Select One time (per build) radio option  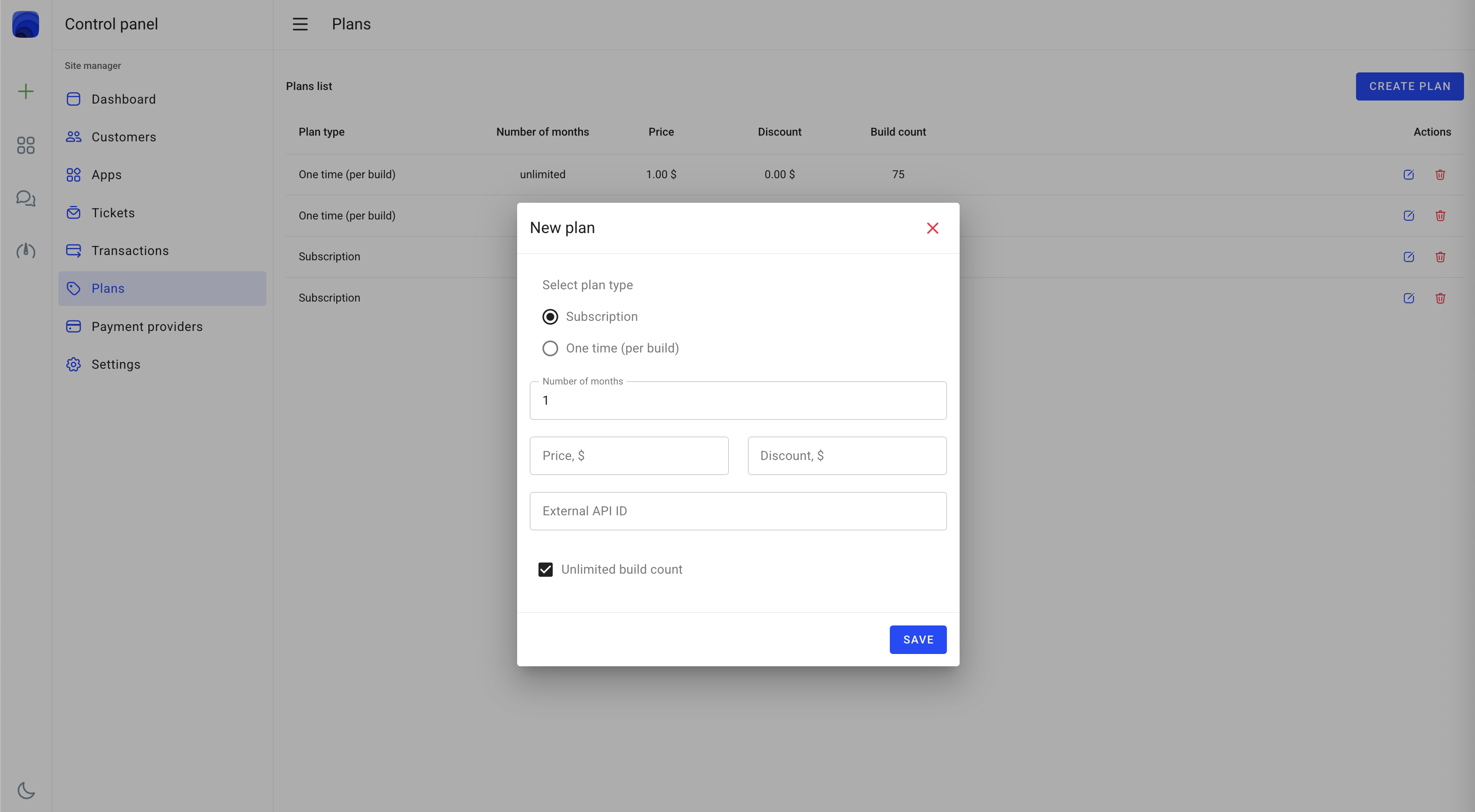[550, 348]
